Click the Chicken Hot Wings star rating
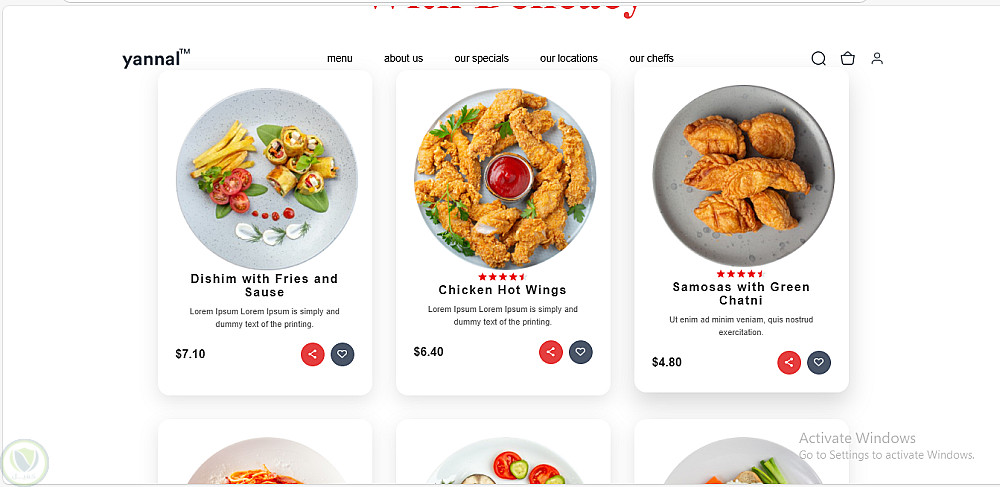 click(x=502, y=277)
